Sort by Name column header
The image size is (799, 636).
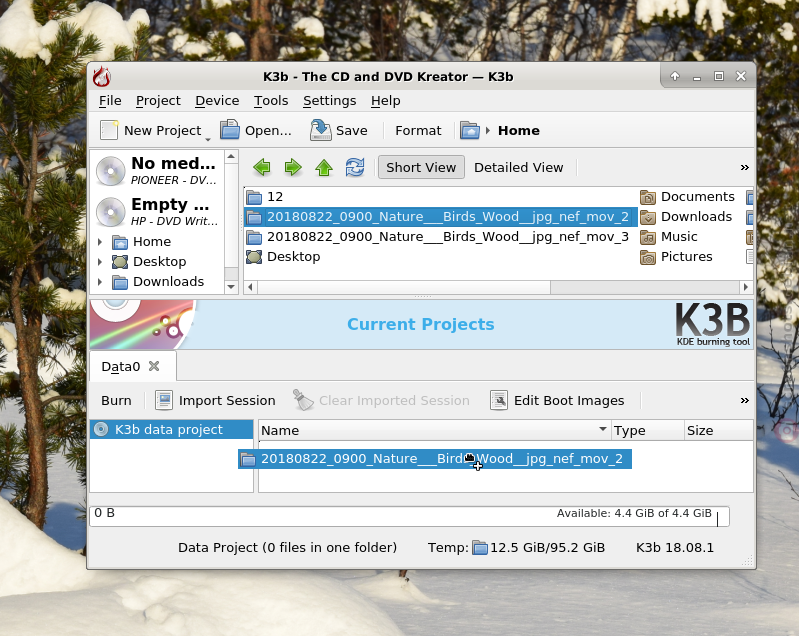[435, 431]
